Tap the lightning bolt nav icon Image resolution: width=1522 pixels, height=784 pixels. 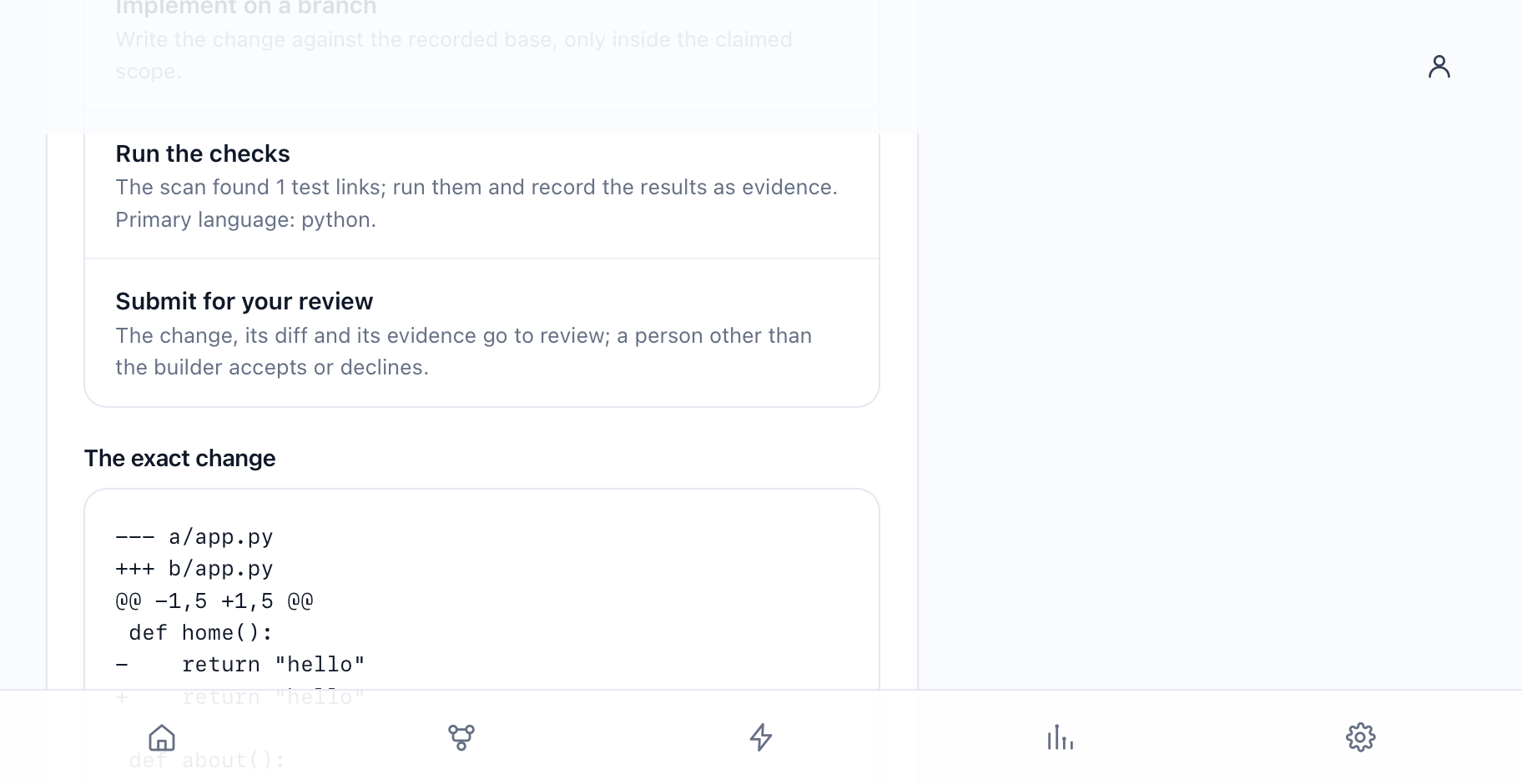(x=761, y=737)
